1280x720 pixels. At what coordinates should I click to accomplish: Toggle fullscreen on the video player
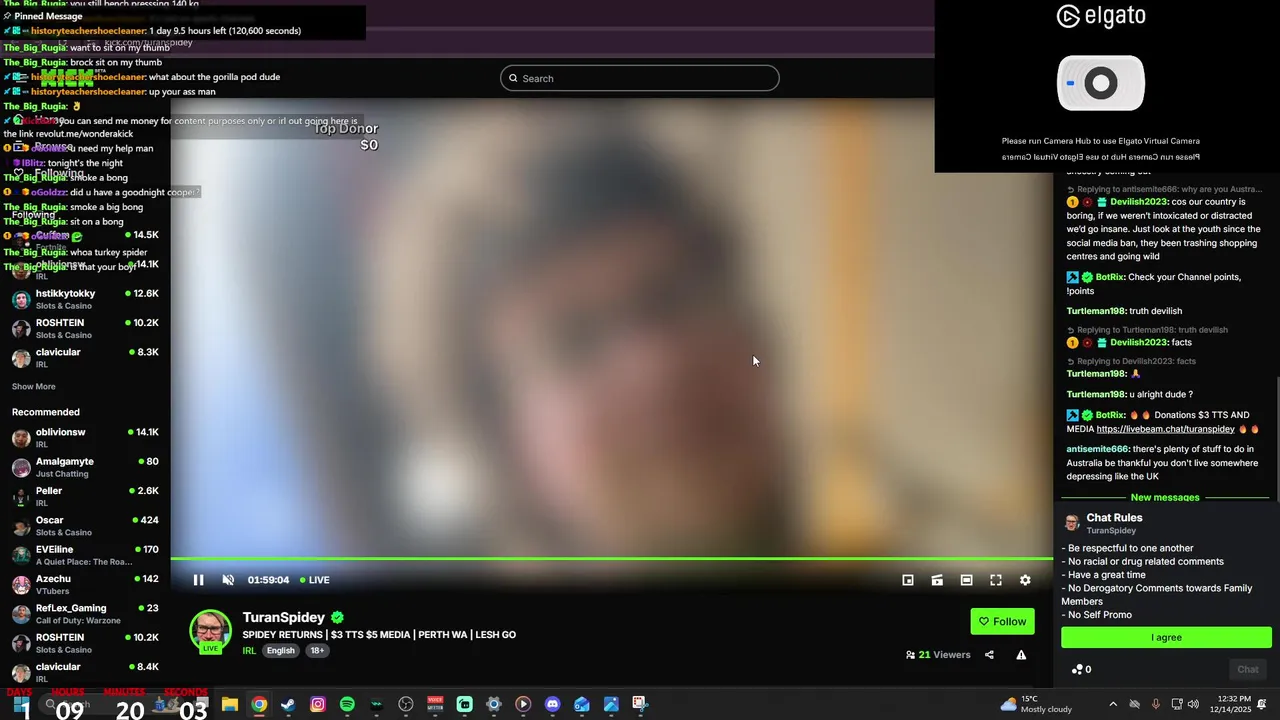pos(996,580)
